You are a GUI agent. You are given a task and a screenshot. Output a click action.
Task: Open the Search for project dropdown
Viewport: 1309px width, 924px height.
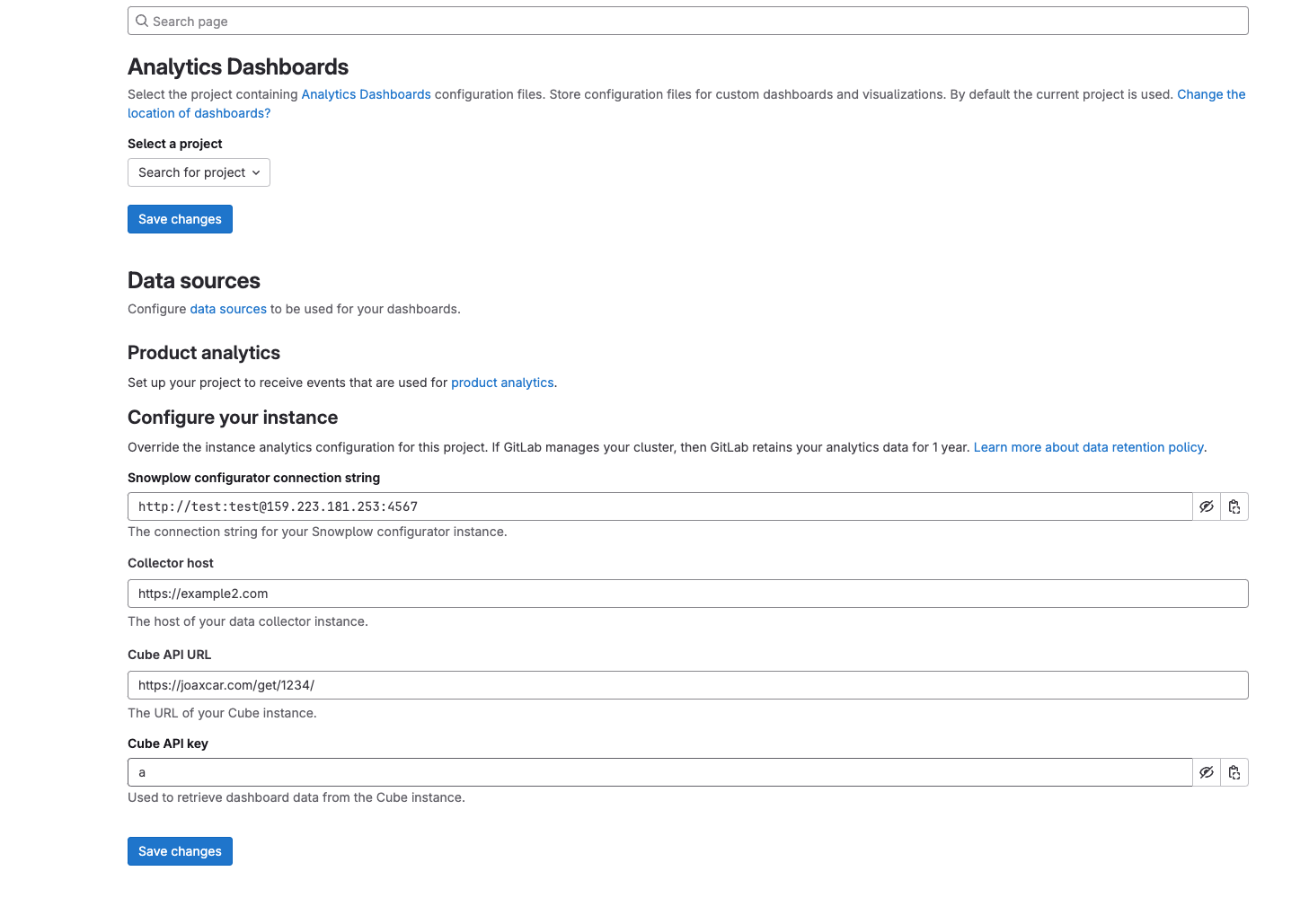[x=191, y=172]
